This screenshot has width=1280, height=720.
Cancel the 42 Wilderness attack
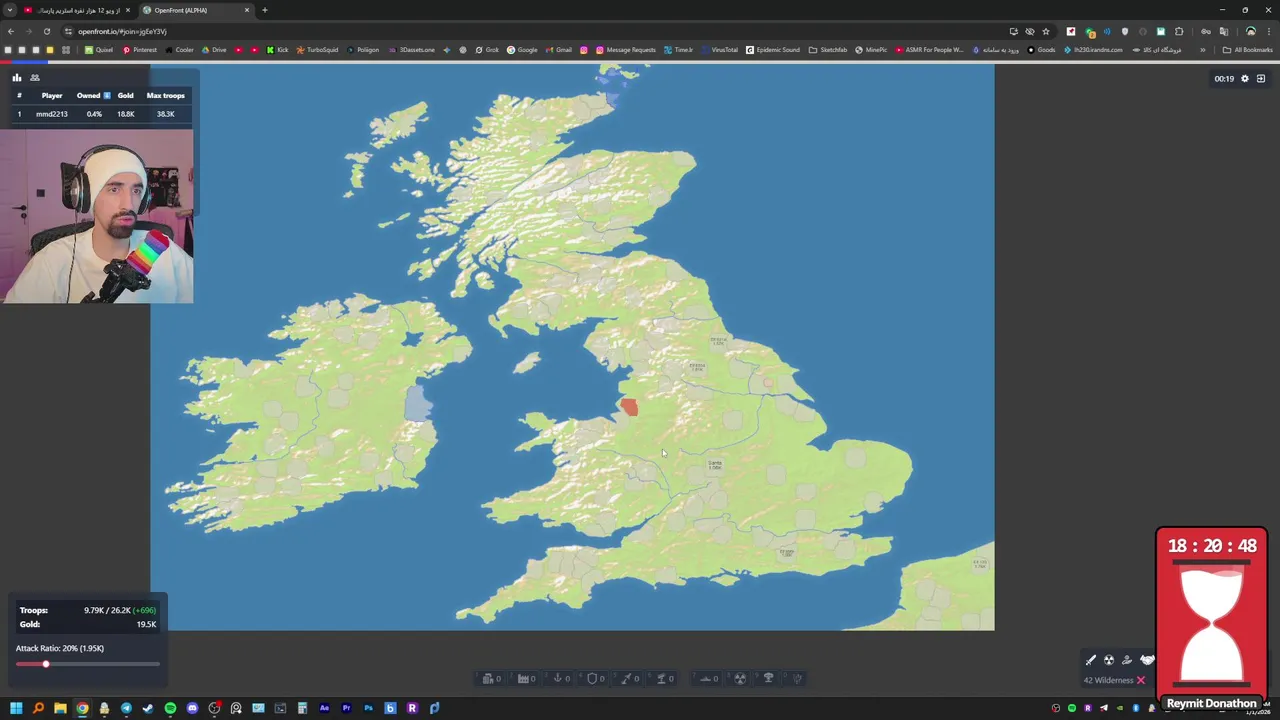[1140, 680]
